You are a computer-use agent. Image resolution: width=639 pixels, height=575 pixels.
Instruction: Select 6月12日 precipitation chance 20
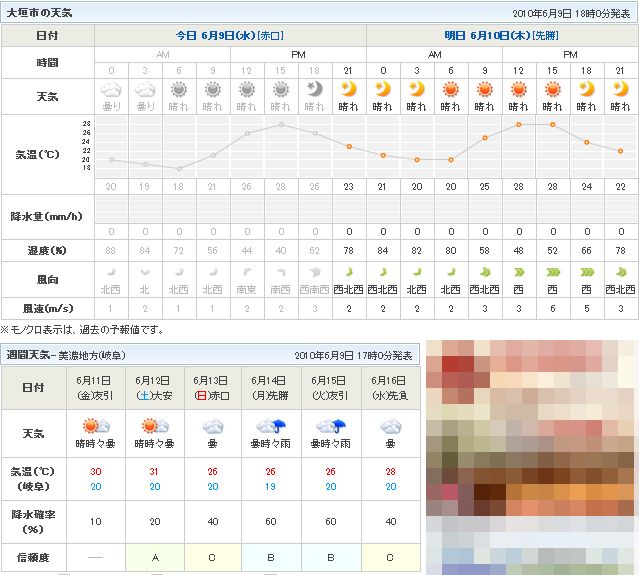coord(155,522)
